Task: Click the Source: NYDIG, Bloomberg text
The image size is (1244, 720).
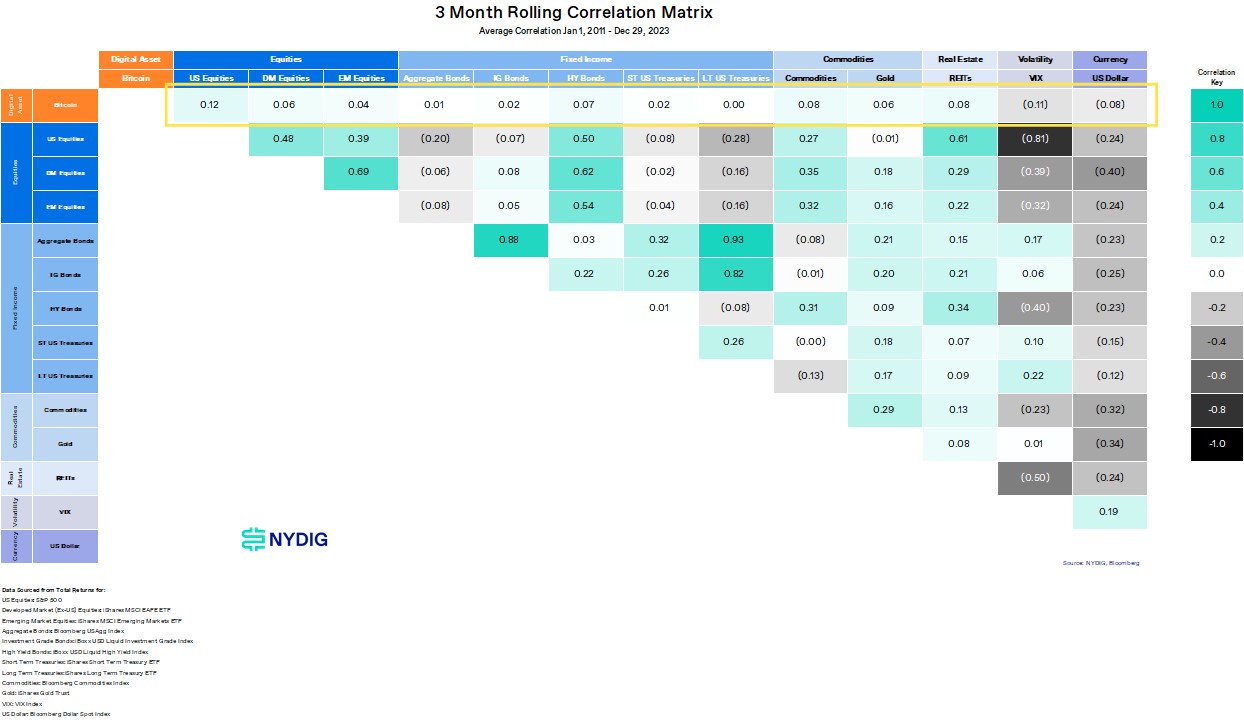Action: pyautogui.click(x=1101, y=563)
